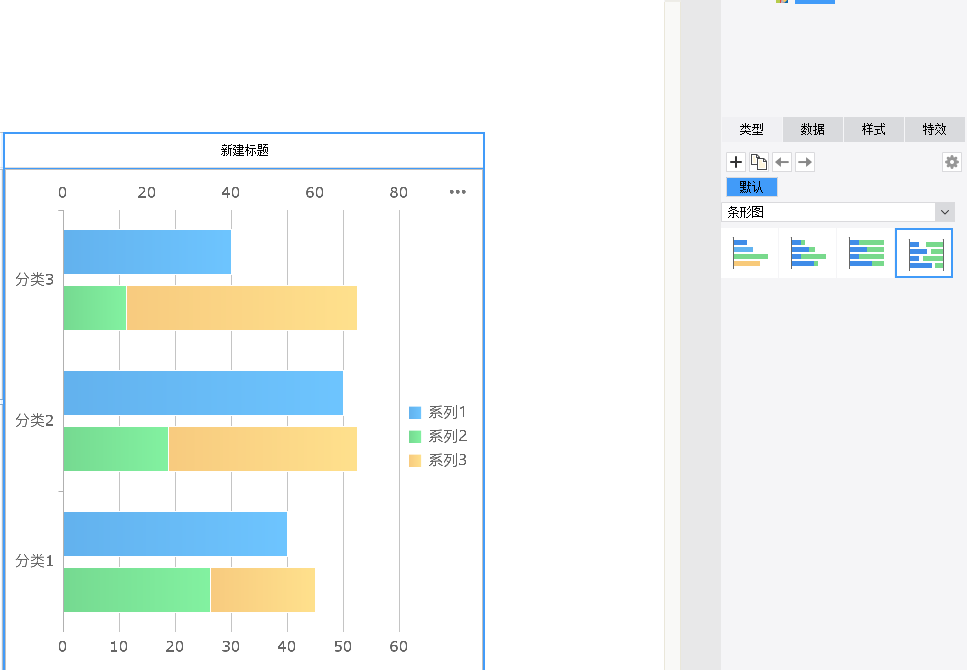Click the orange 系列3 bar in 分类1
Screen dimensions: 967x670
(263, 590)
